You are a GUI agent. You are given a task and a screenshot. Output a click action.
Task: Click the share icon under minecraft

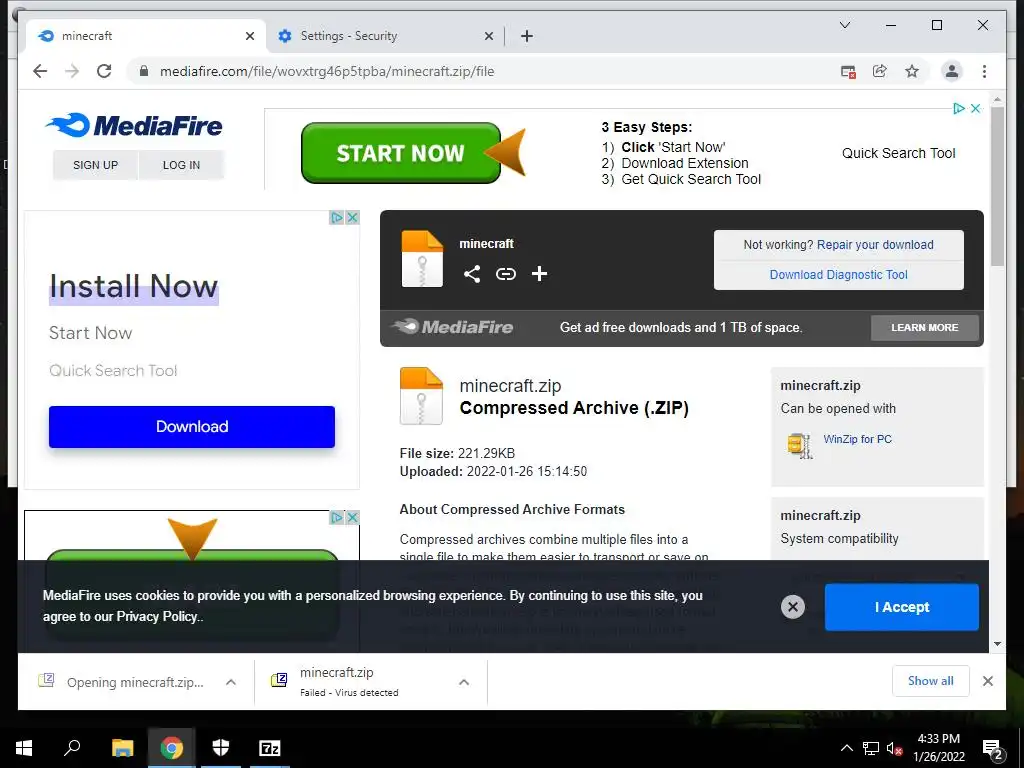click(472, 274)
